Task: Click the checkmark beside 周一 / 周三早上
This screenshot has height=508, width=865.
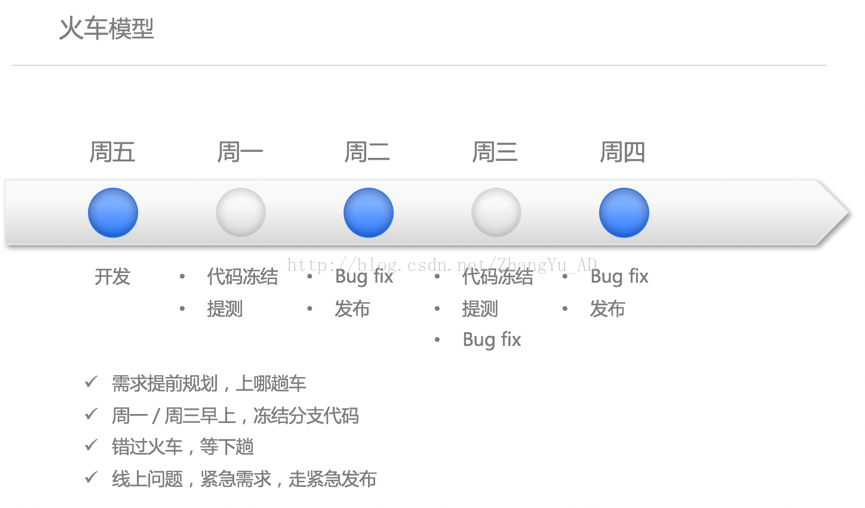Action: coord(91,414)
